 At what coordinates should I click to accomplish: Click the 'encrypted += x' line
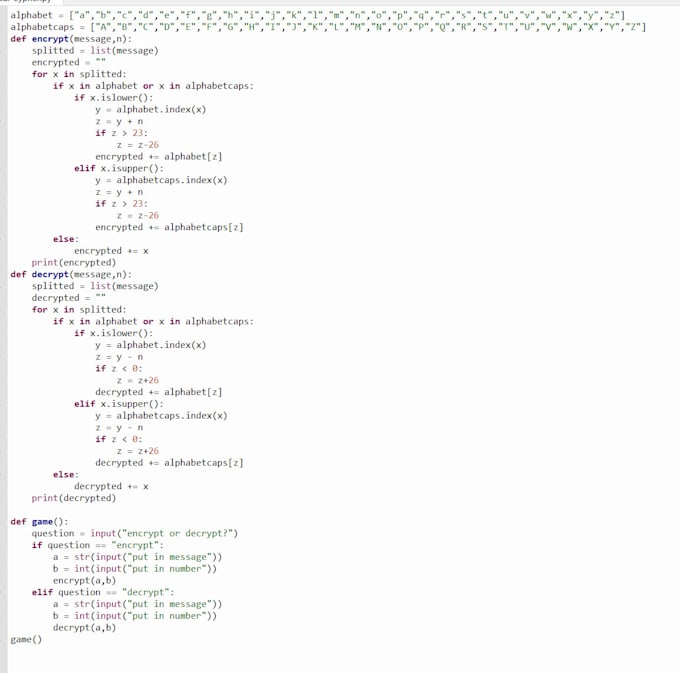coord(111,251)
